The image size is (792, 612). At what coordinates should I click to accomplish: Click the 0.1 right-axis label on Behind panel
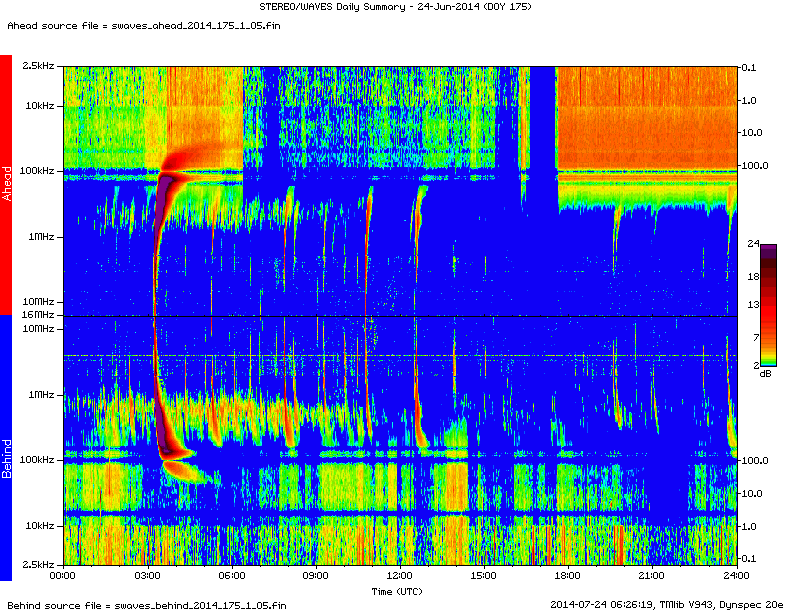[x=749, y=558]
